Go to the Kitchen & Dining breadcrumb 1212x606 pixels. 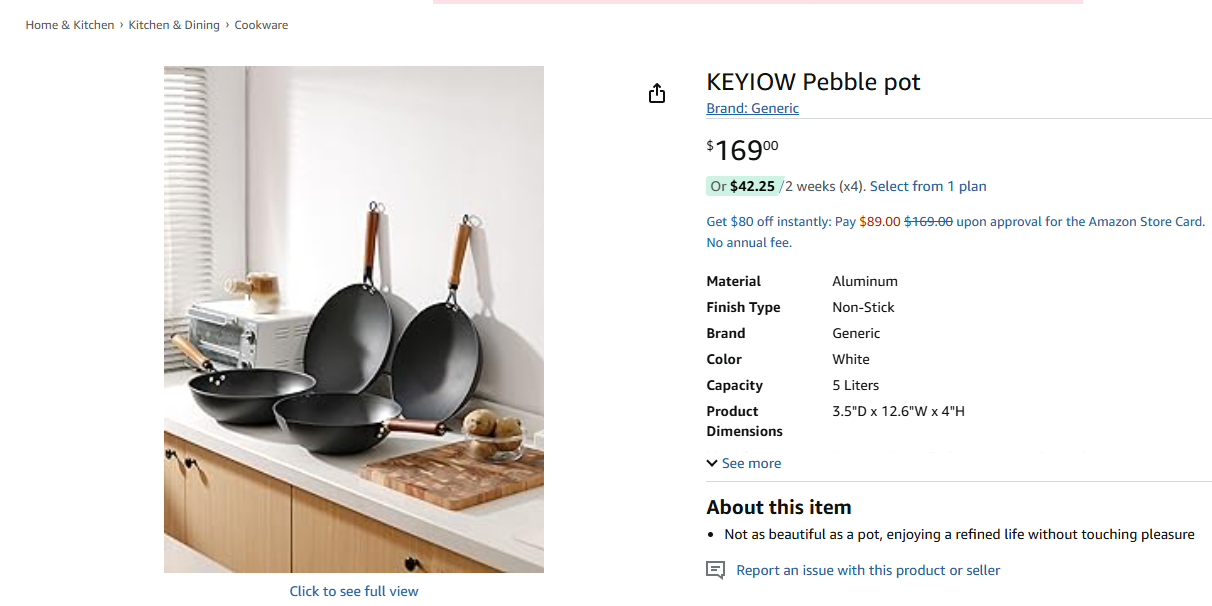tap(174, 25)
